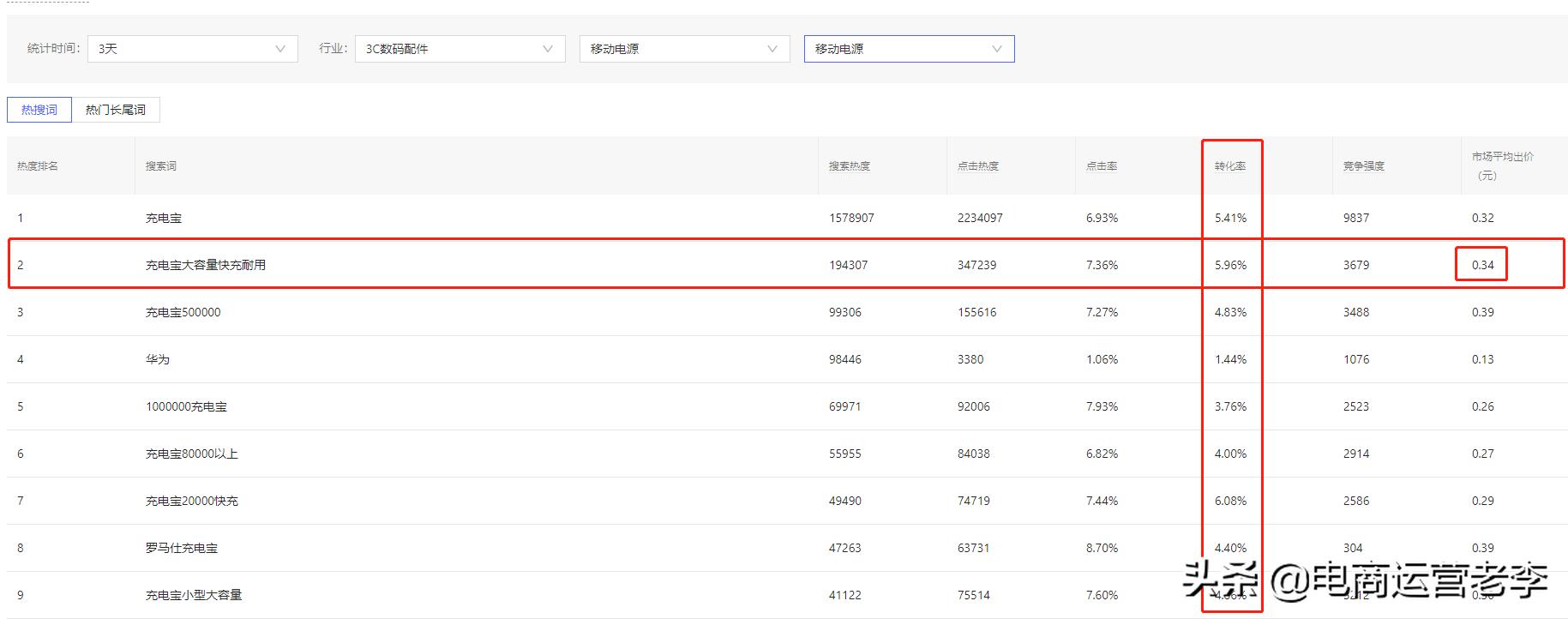Screen dimensions: 1568x619
Task: Open the 3C数码配件 industry dropdown
Action: [x=460, y=49]
